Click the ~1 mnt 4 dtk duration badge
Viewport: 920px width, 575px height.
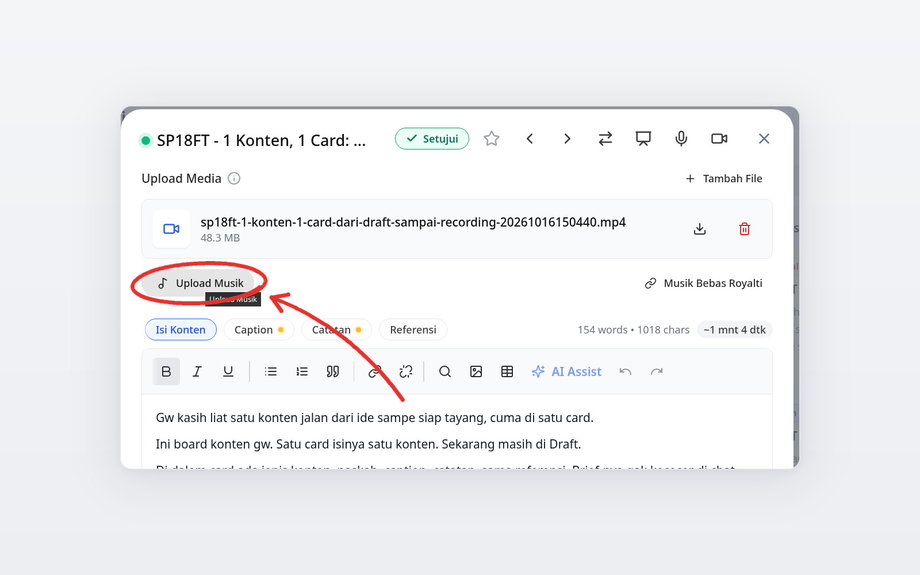[x=735, y=330]
